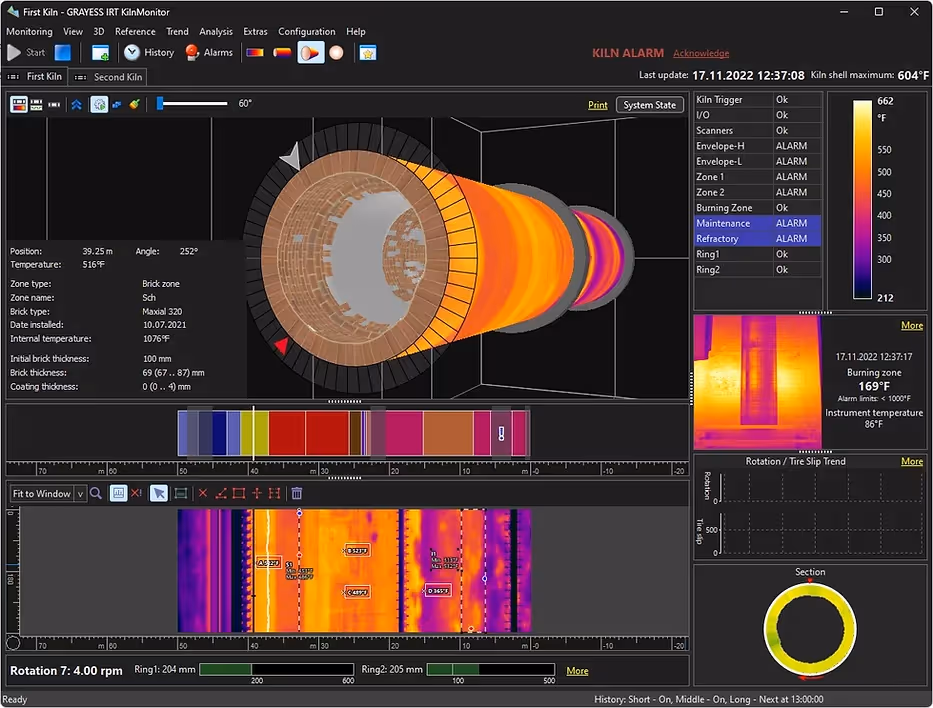The width and height of the screenshot is (933, 708).
Task: Click the favorites star window icon
Action: [x=368, y=52]
